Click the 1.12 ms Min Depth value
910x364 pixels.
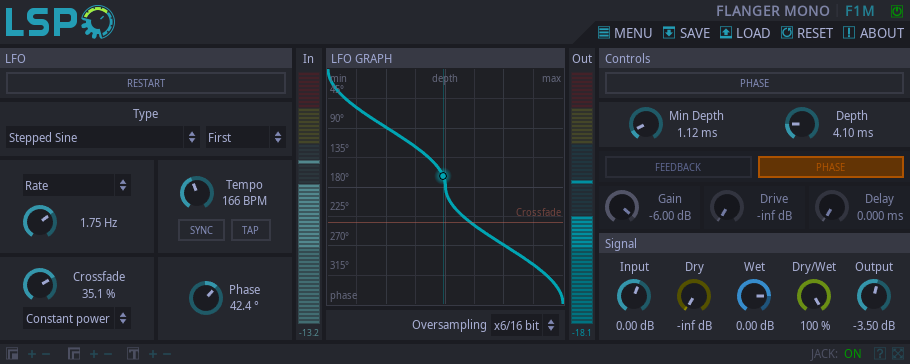(697, 133)
